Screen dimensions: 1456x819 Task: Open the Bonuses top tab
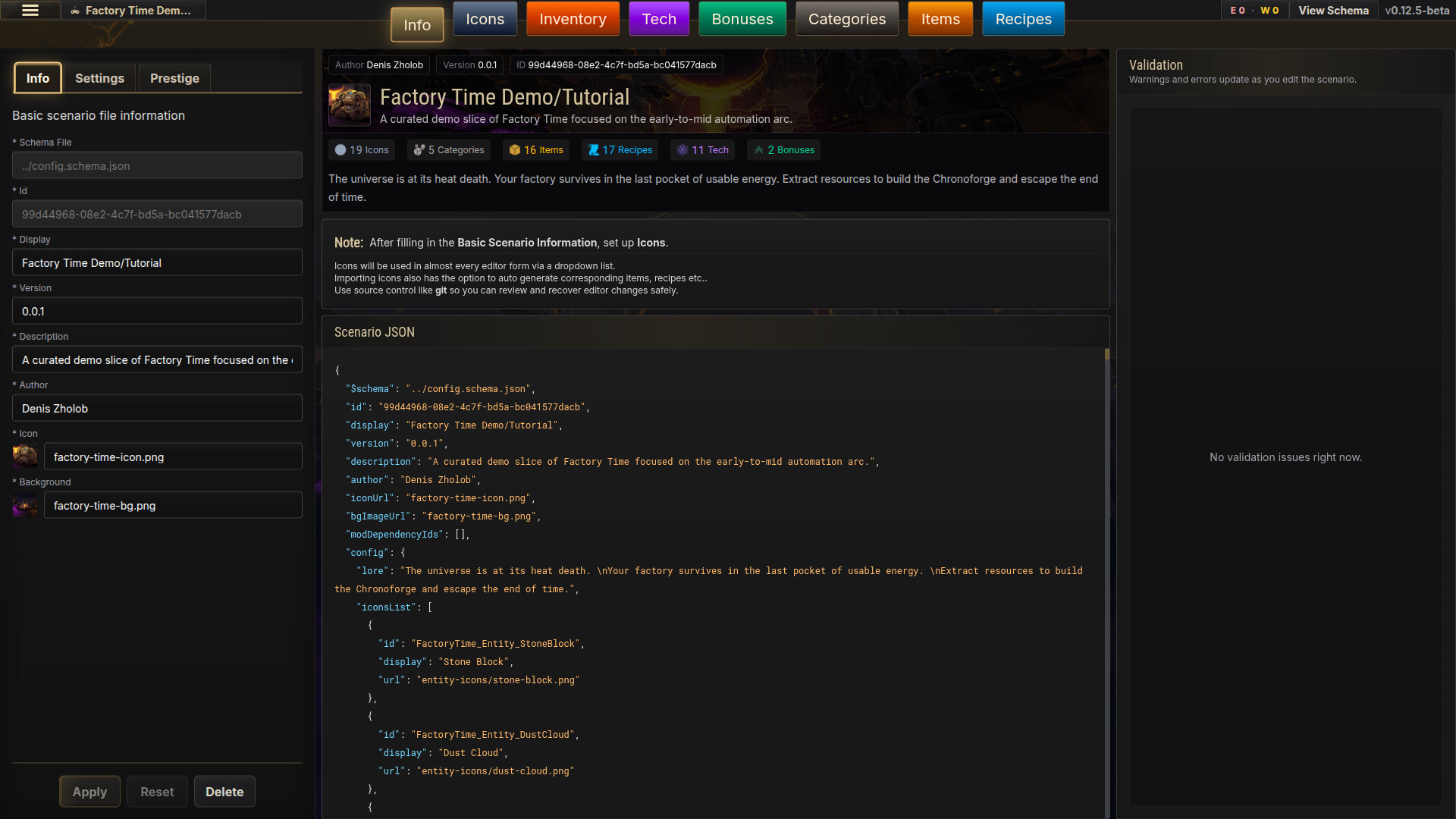pyautogui.click(x=742, y=19)
